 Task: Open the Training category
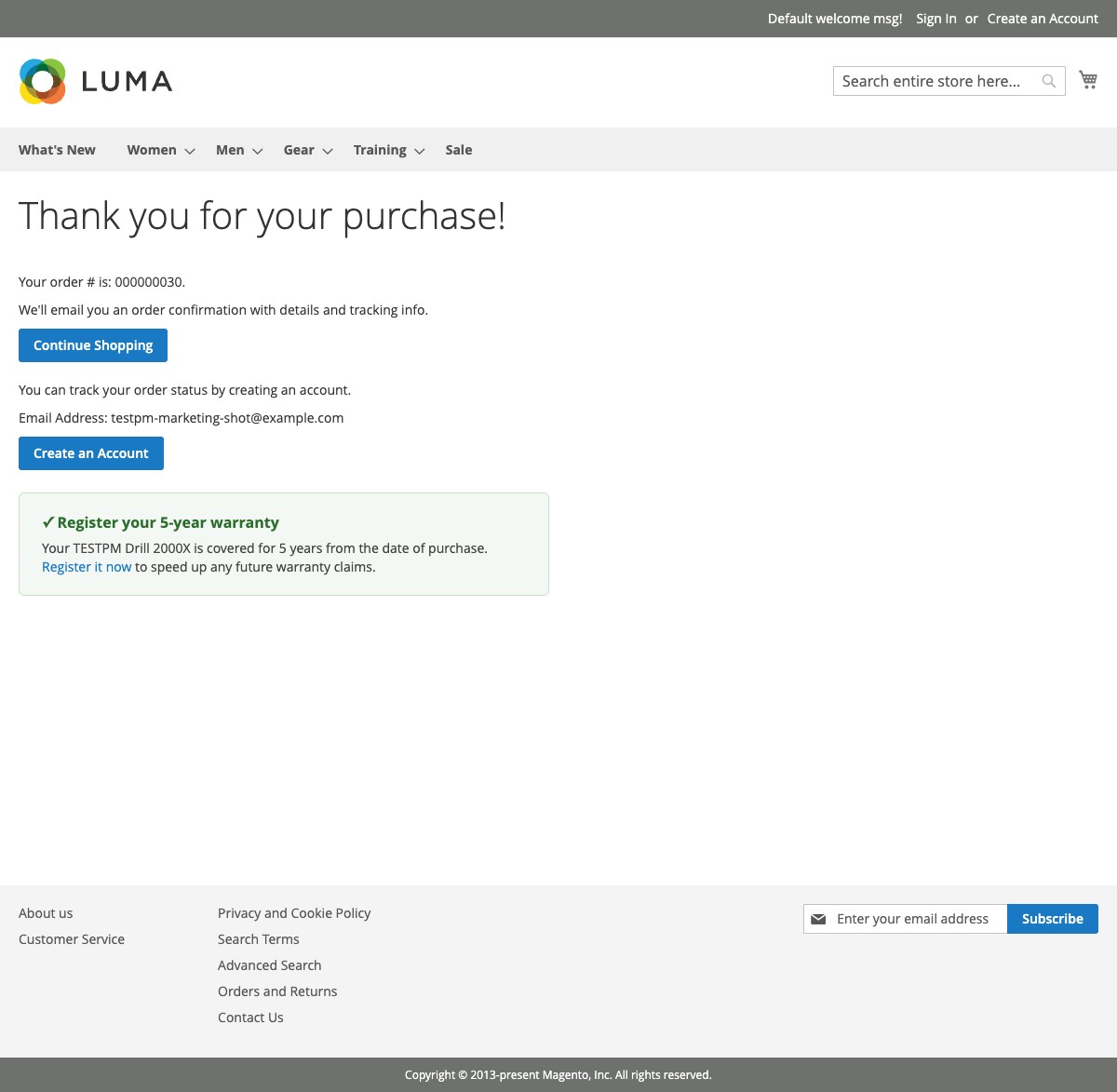pyautogui.click(x=380, y=150)
